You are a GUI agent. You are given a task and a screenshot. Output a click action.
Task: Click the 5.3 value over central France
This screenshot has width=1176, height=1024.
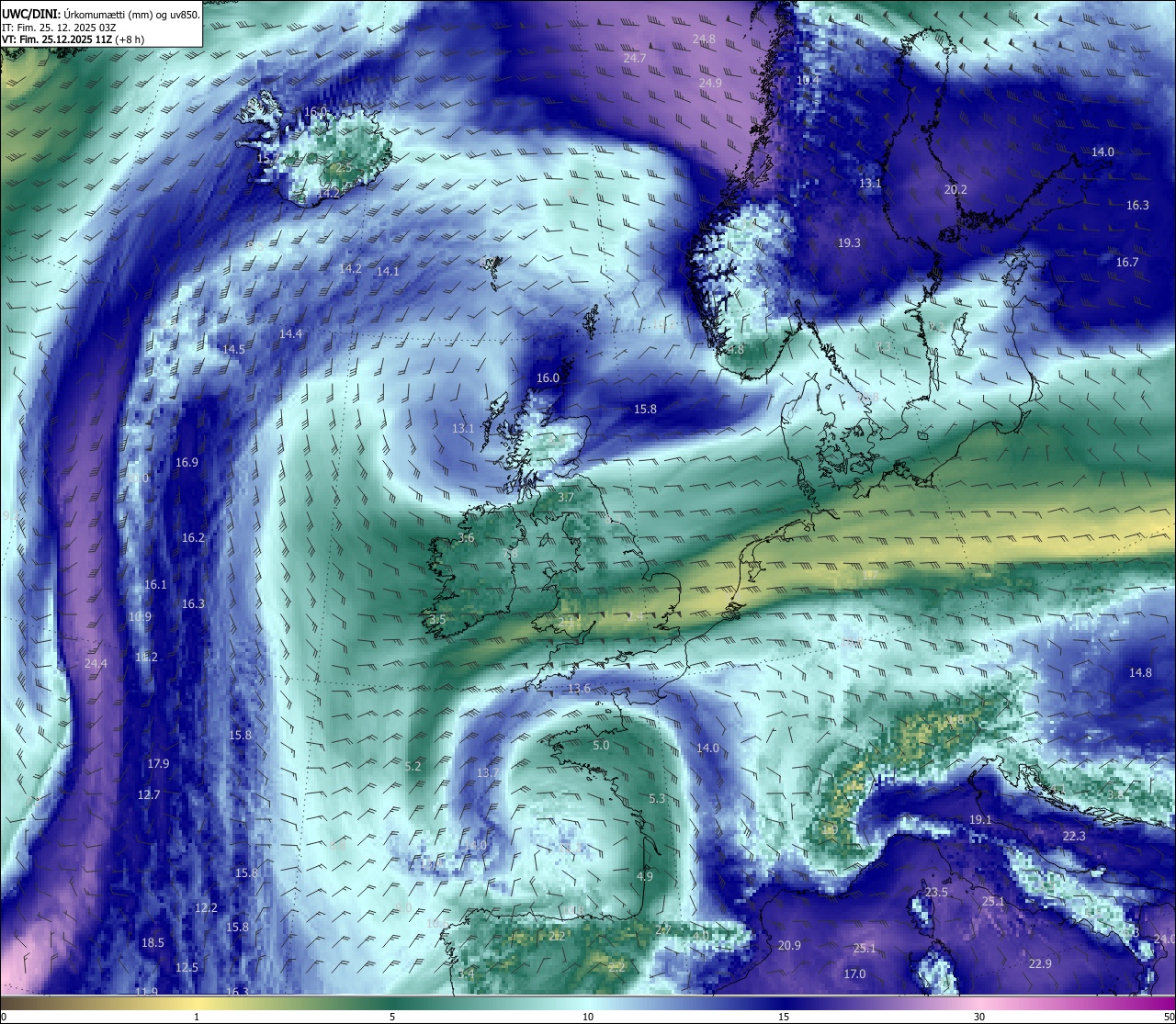(x=657, y=799)
